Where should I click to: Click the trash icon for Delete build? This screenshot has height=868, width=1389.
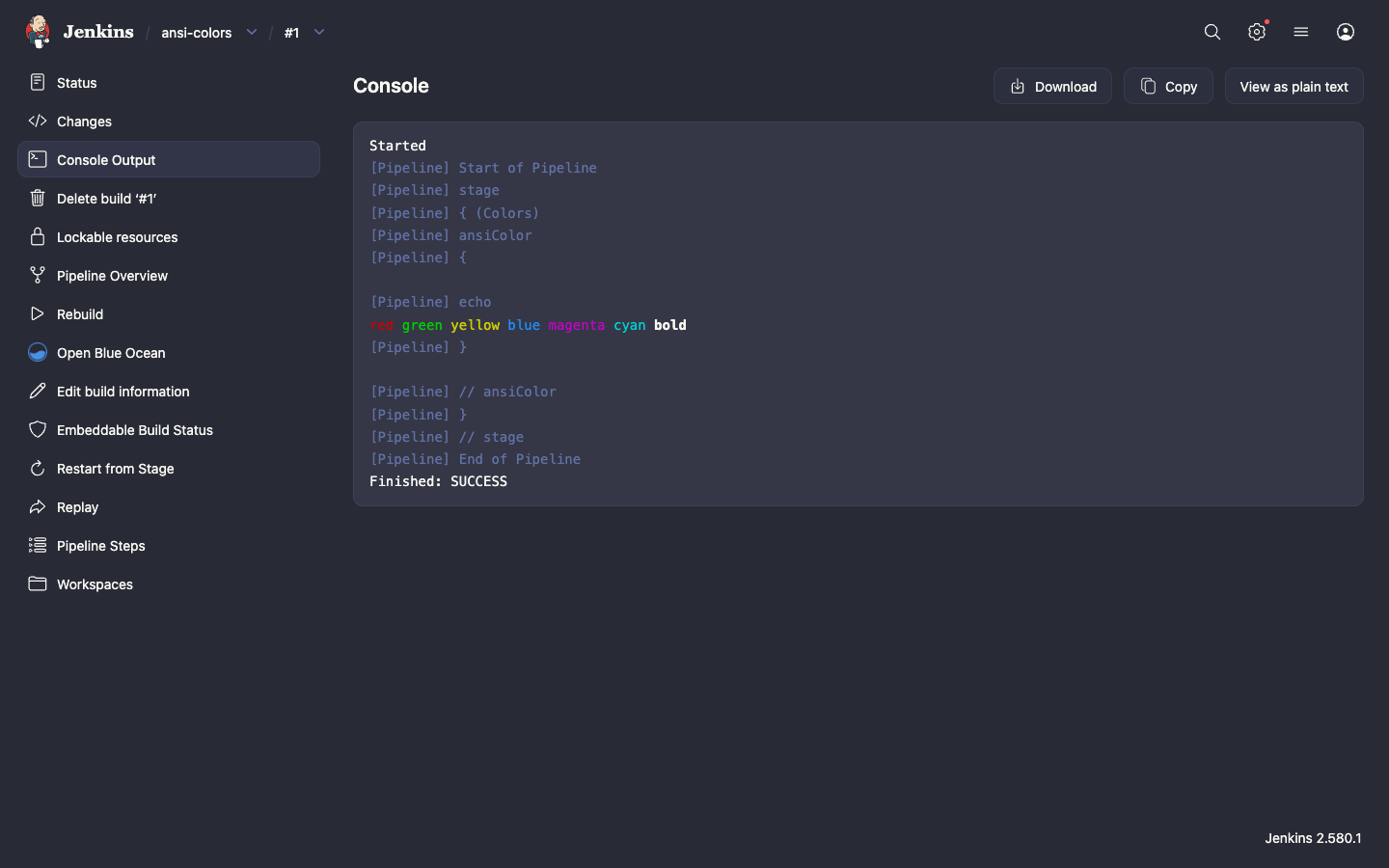coord(38,198)
